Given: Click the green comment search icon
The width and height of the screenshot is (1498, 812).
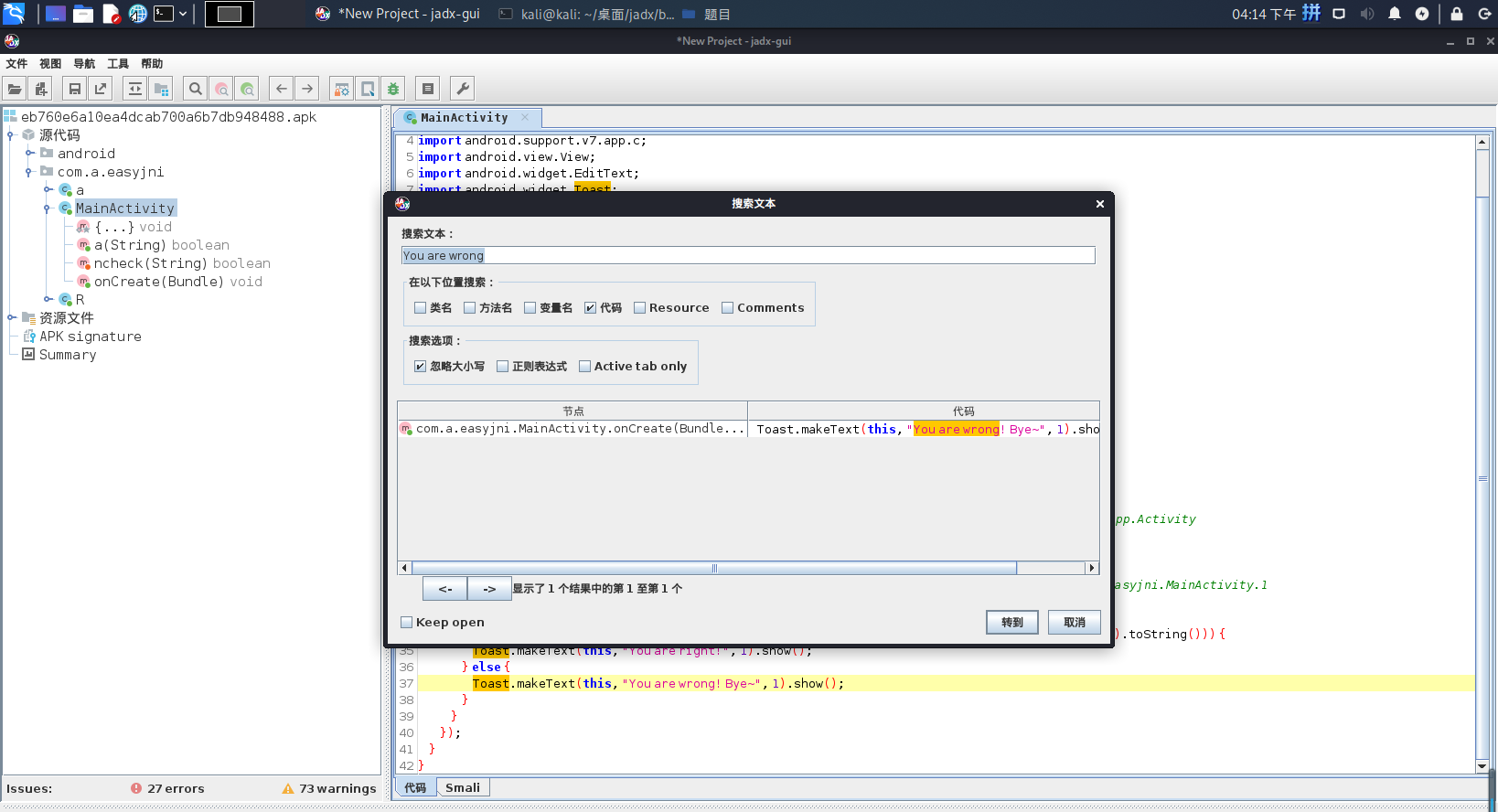Looking at the screenshot, I should (x=247, y=89).
